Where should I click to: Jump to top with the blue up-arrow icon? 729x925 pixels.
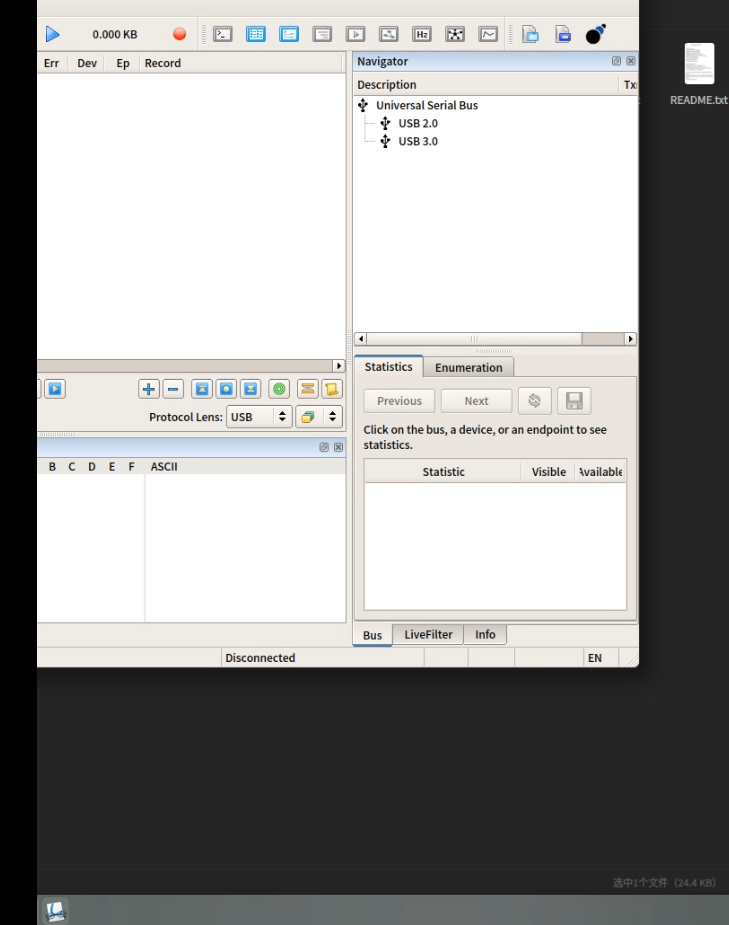pyautogui.click(x=202, y=389)
